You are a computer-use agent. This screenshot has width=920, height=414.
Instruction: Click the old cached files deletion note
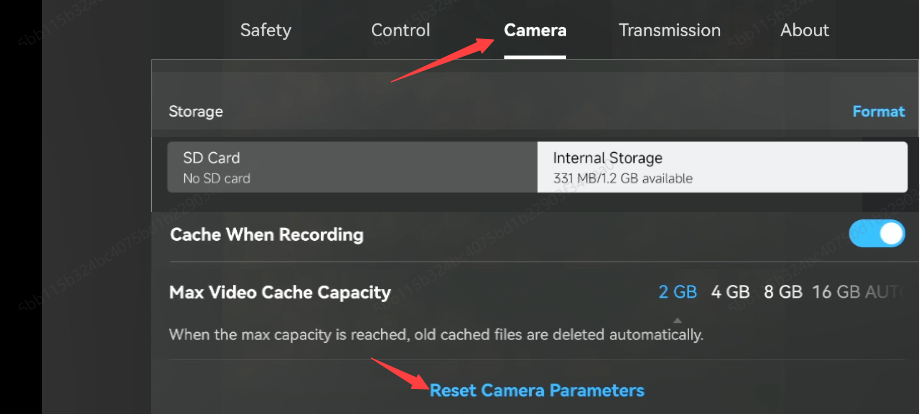436,335
